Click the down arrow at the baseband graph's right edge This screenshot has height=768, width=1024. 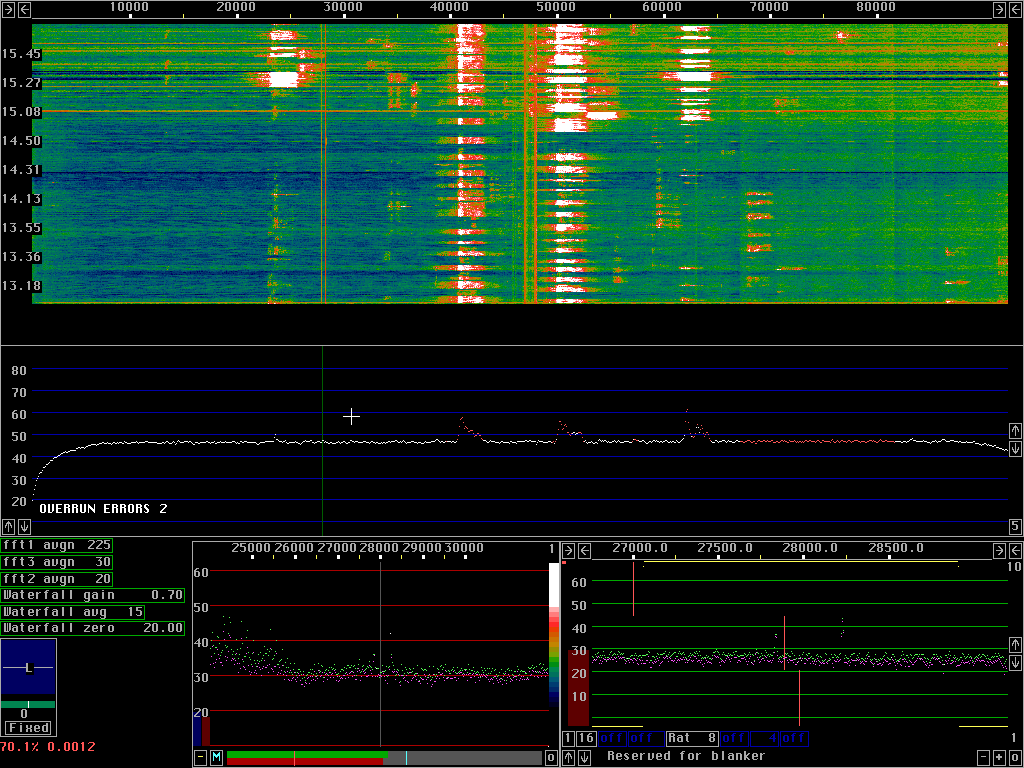(x=1016, y=662)
